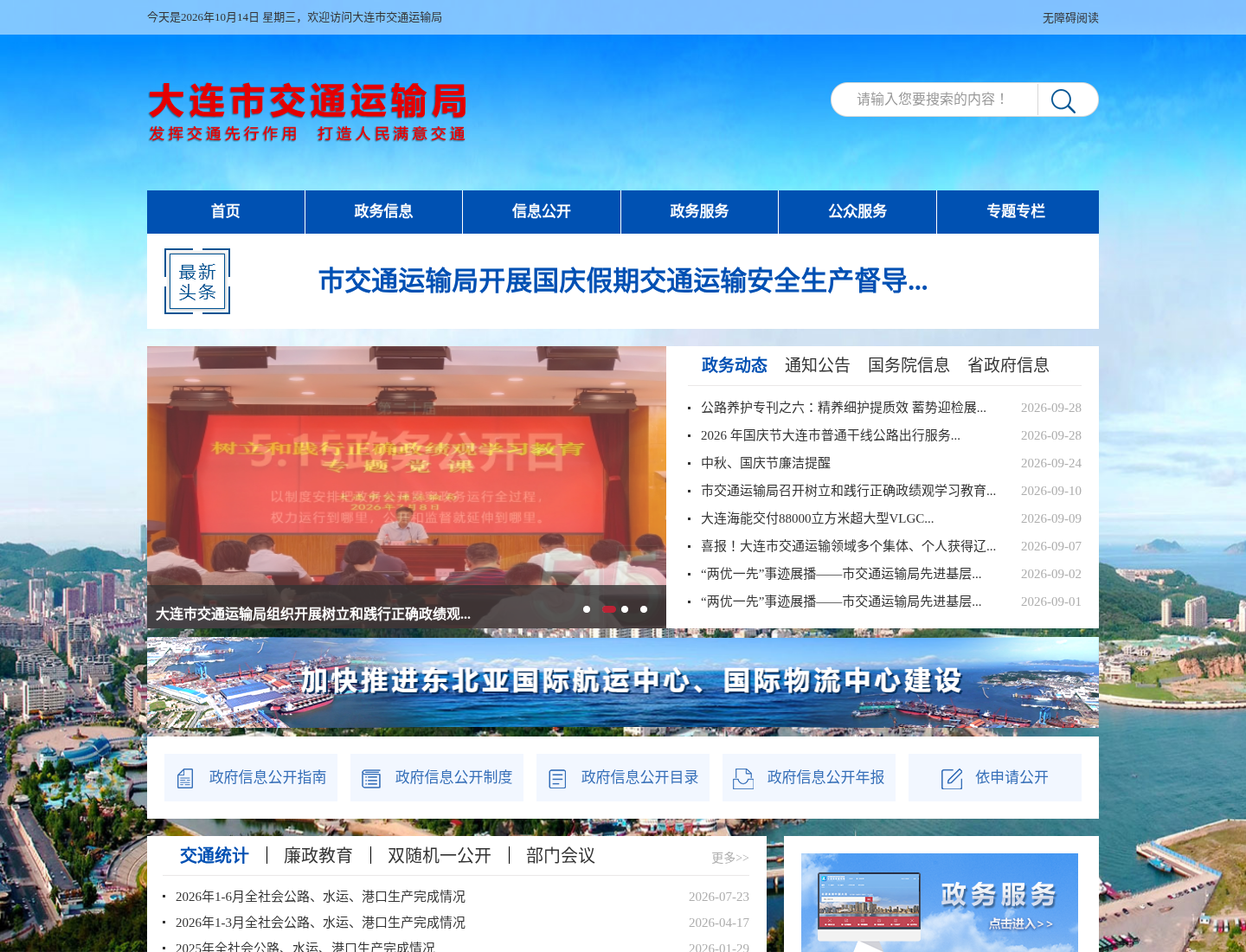Image resolution: width=1246 pixels, height=952 pixels.
Task: Switch to the 通知公告 tab
Action: click(x=818, y=365)
